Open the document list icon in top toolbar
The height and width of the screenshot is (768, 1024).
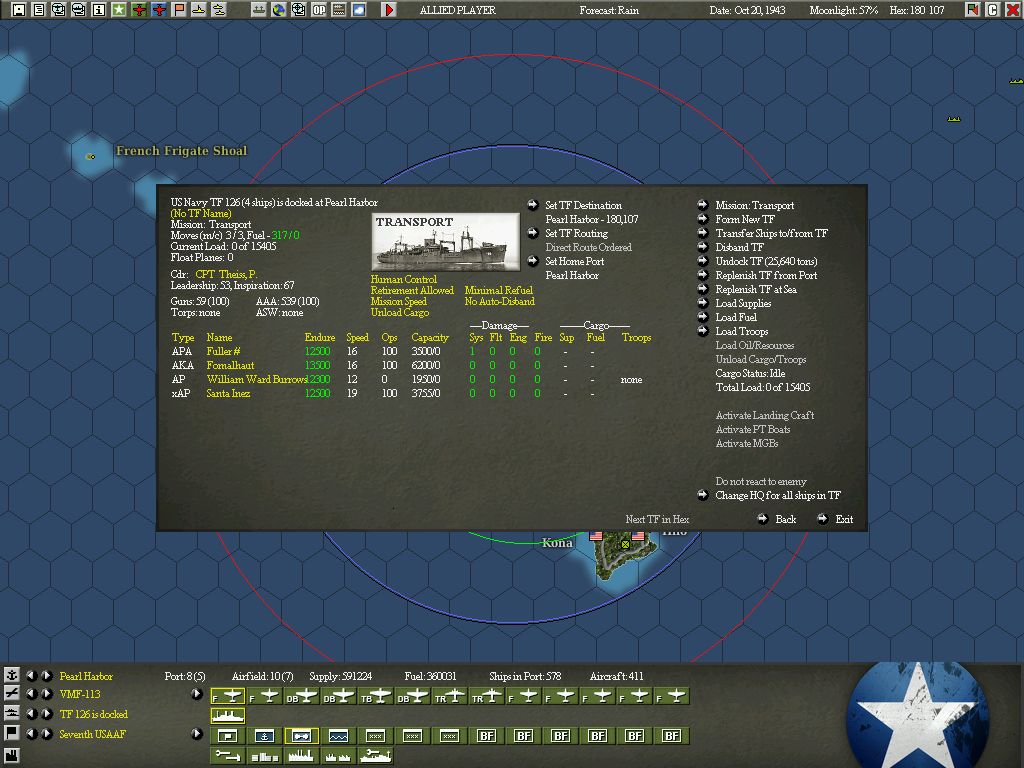click(39, 10)
